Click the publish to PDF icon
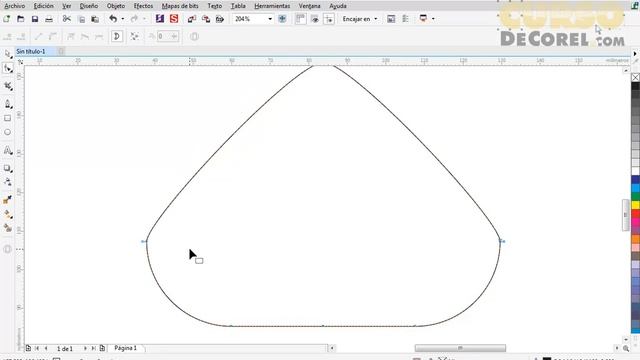640x360 pixels. 220,19
